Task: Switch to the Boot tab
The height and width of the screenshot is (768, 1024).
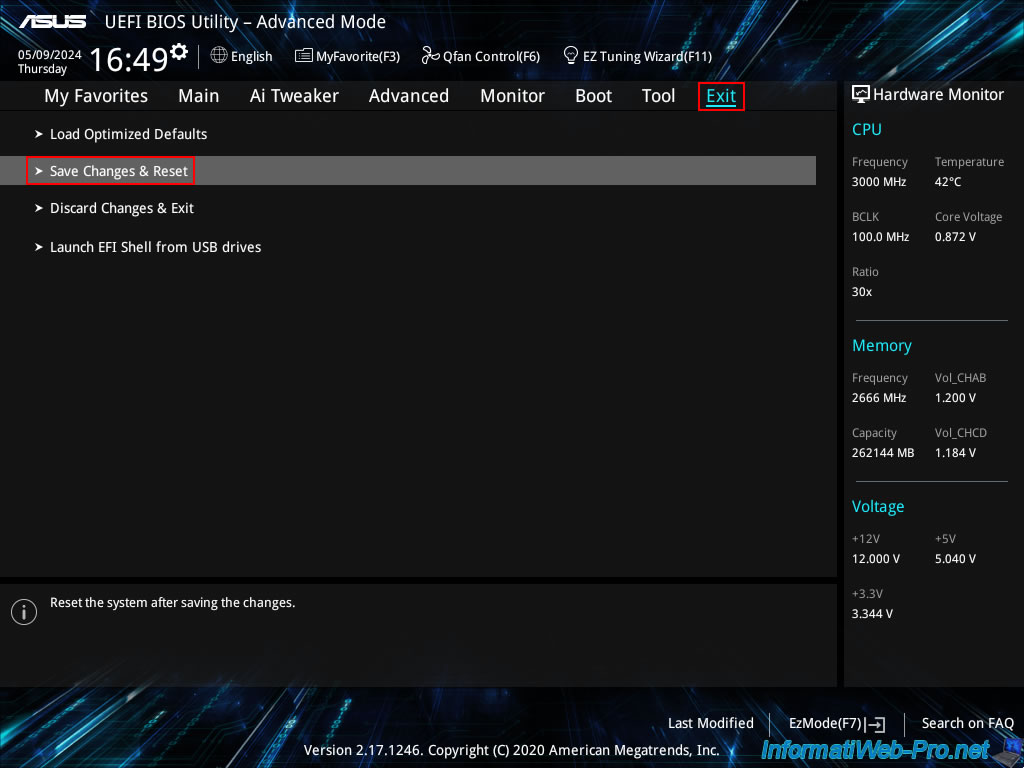Action: click(x=593, y=96)
